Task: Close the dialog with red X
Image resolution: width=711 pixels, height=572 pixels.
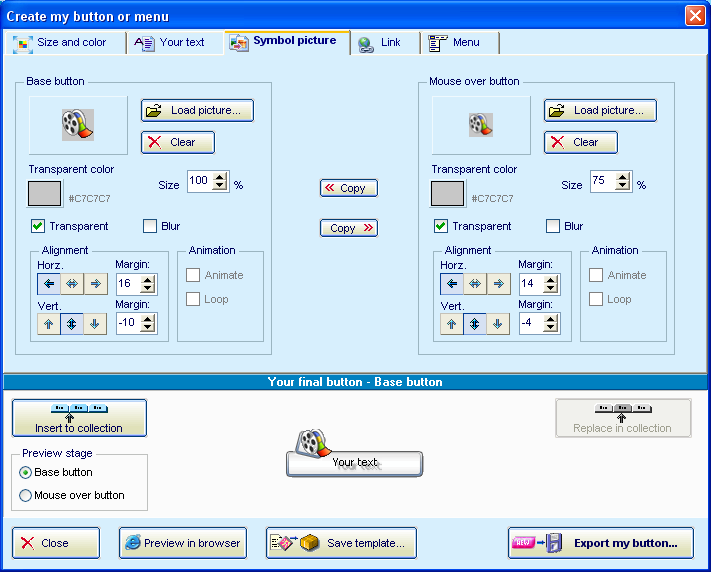Action: point(695,15)
